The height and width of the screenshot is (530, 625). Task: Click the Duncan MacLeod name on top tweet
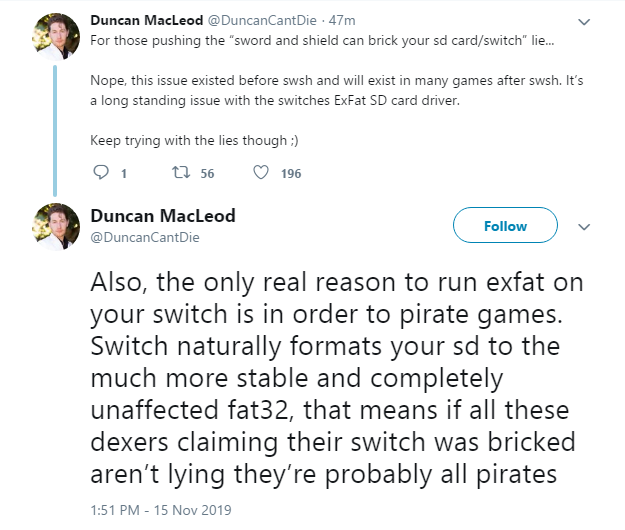pyautogui.click(x=147, y=20)
